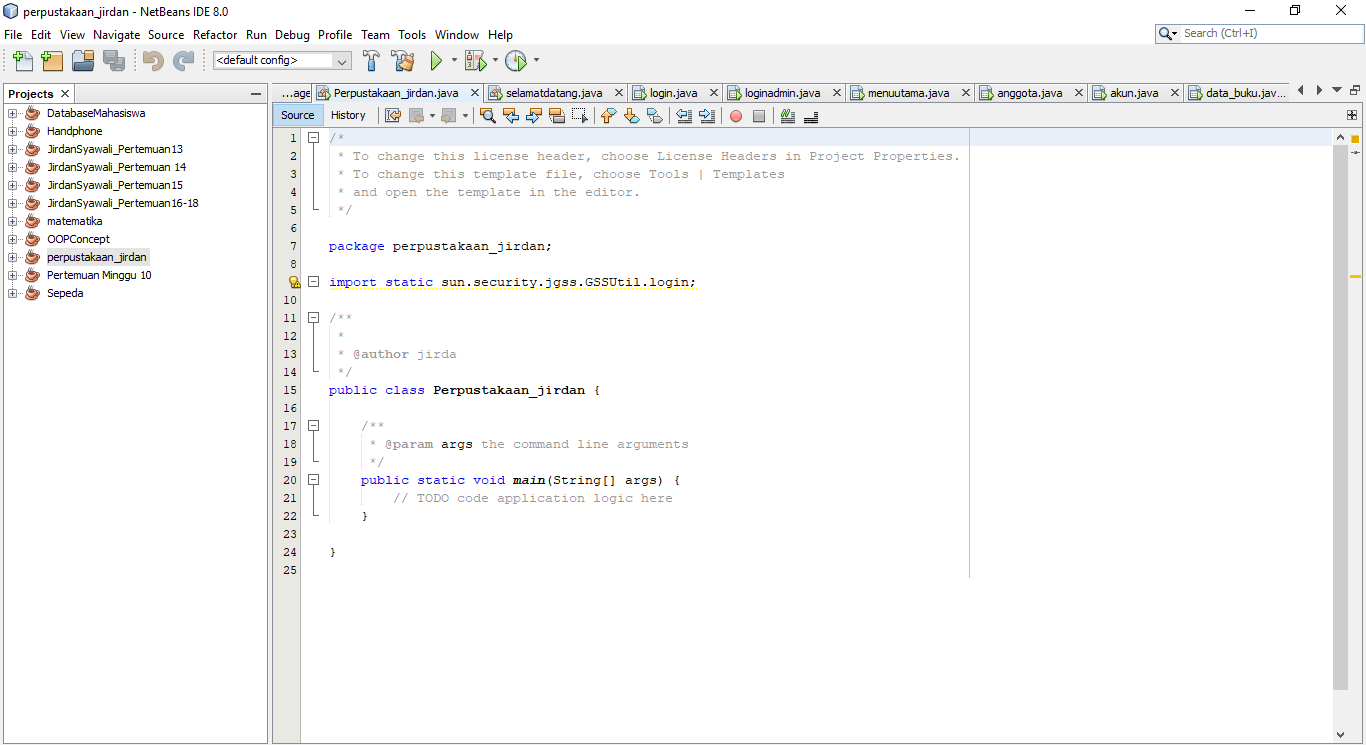Click the Undo icon in the toolbar
The image size is (1366, 745).
(x=152, y=61)
